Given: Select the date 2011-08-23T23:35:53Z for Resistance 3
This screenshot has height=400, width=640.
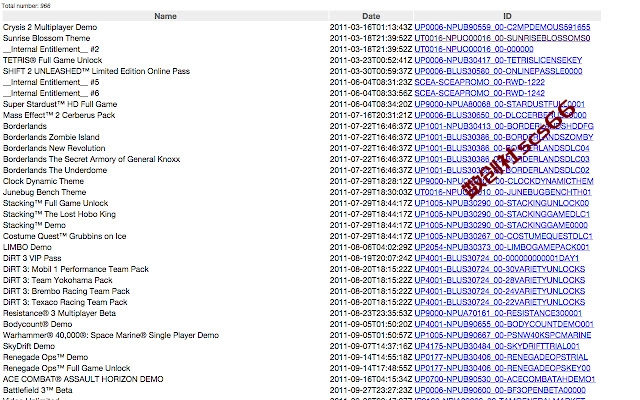Looking at the screenshot, I should pos(371,313).
